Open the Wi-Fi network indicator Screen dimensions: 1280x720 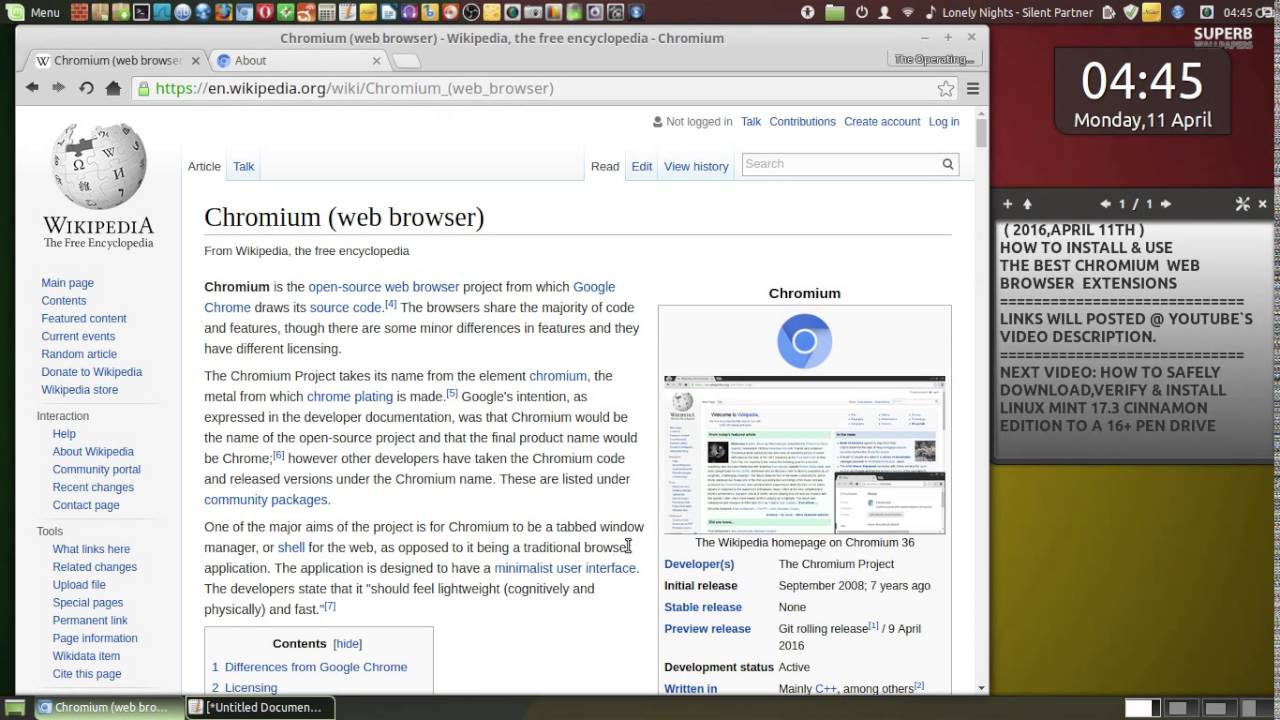[x=908, y=12]
